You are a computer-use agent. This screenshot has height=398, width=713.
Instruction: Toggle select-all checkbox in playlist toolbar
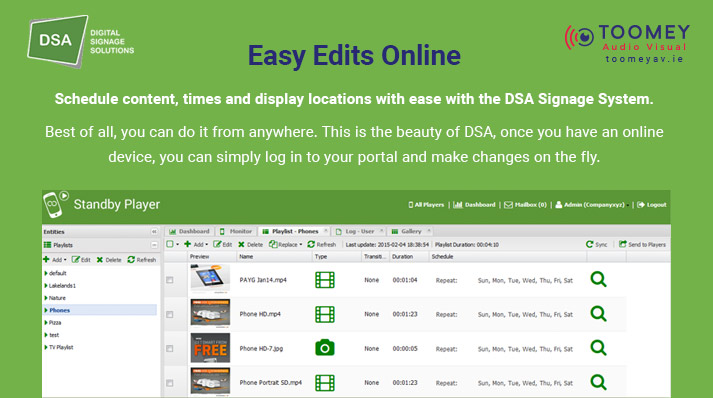(x=170, y=244)
